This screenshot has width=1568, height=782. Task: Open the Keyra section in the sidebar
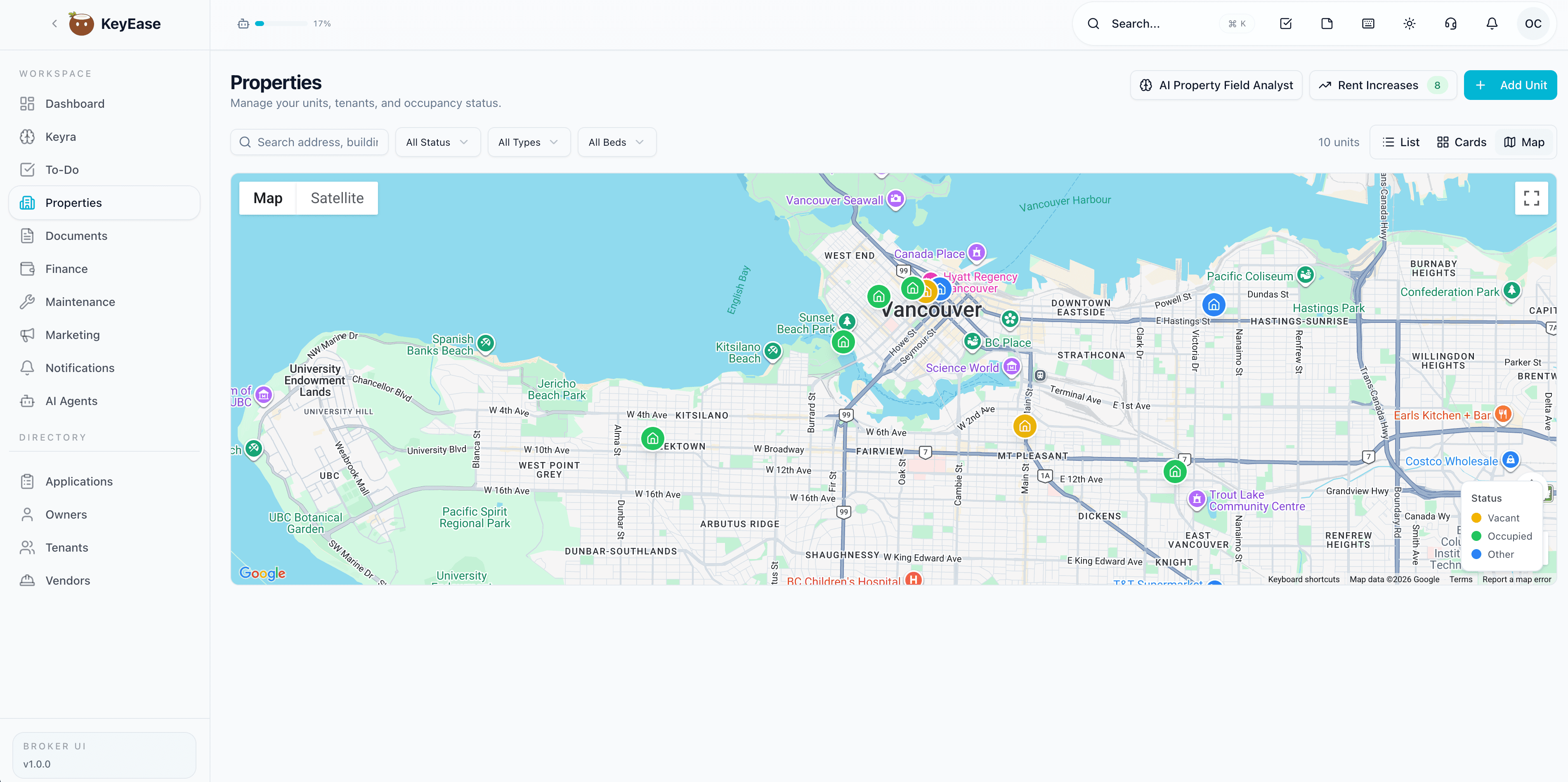(x=60, y=136)
